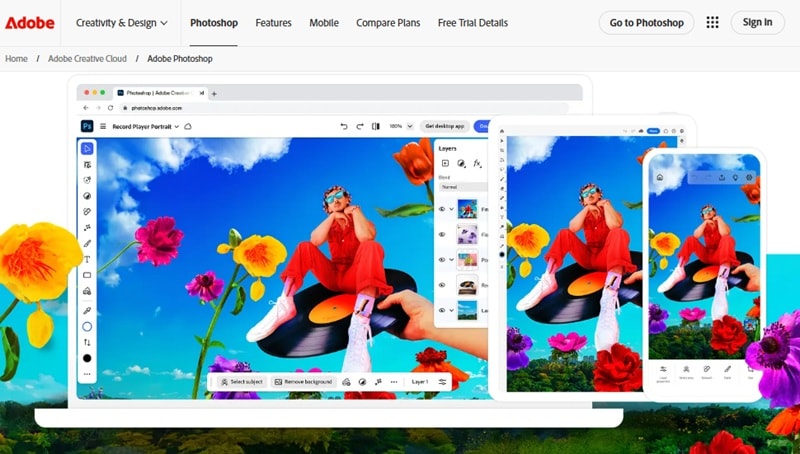Tap the home icon on phone mockup

point(660,177)
